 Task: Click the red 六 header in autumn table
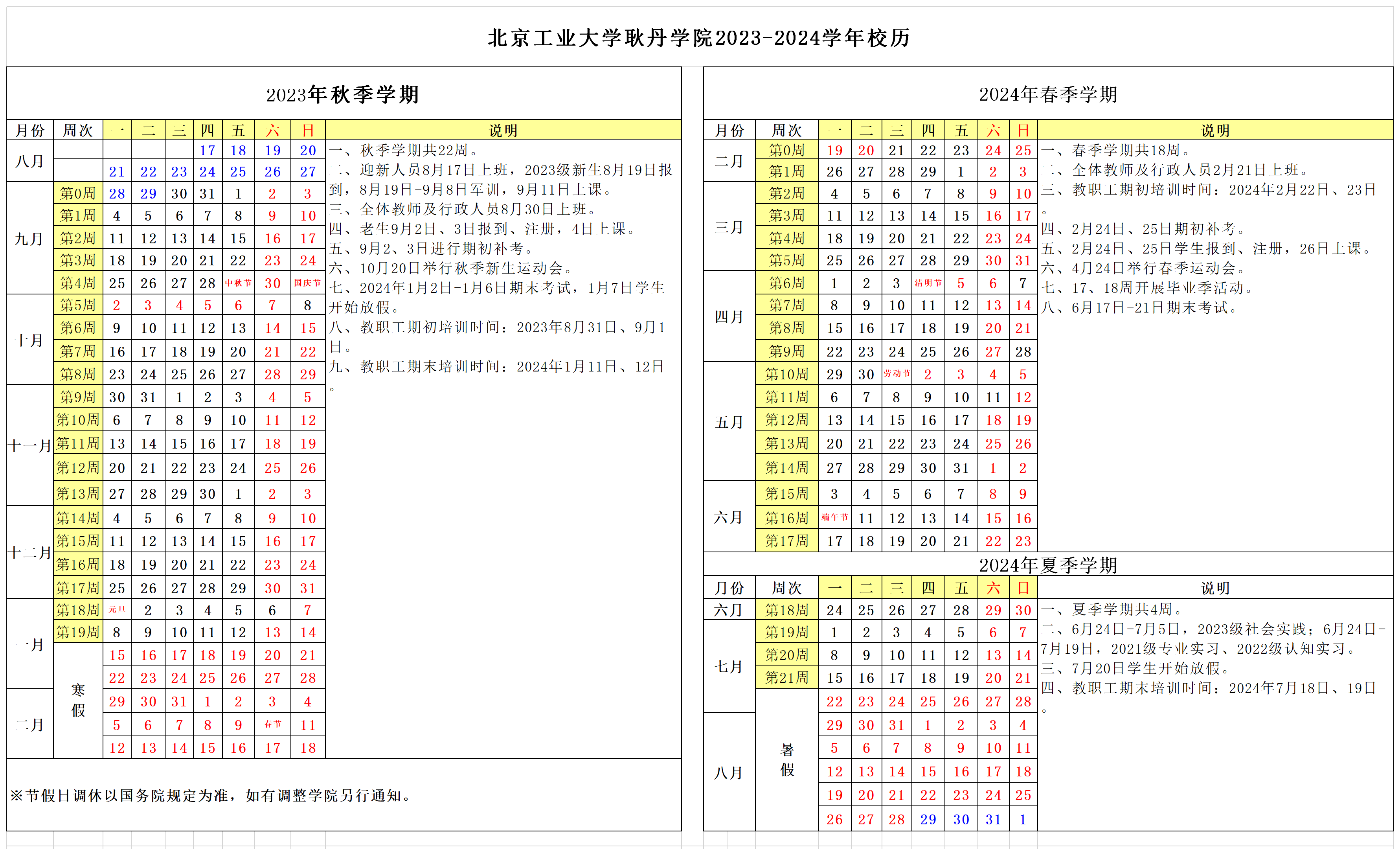(273, 130)
